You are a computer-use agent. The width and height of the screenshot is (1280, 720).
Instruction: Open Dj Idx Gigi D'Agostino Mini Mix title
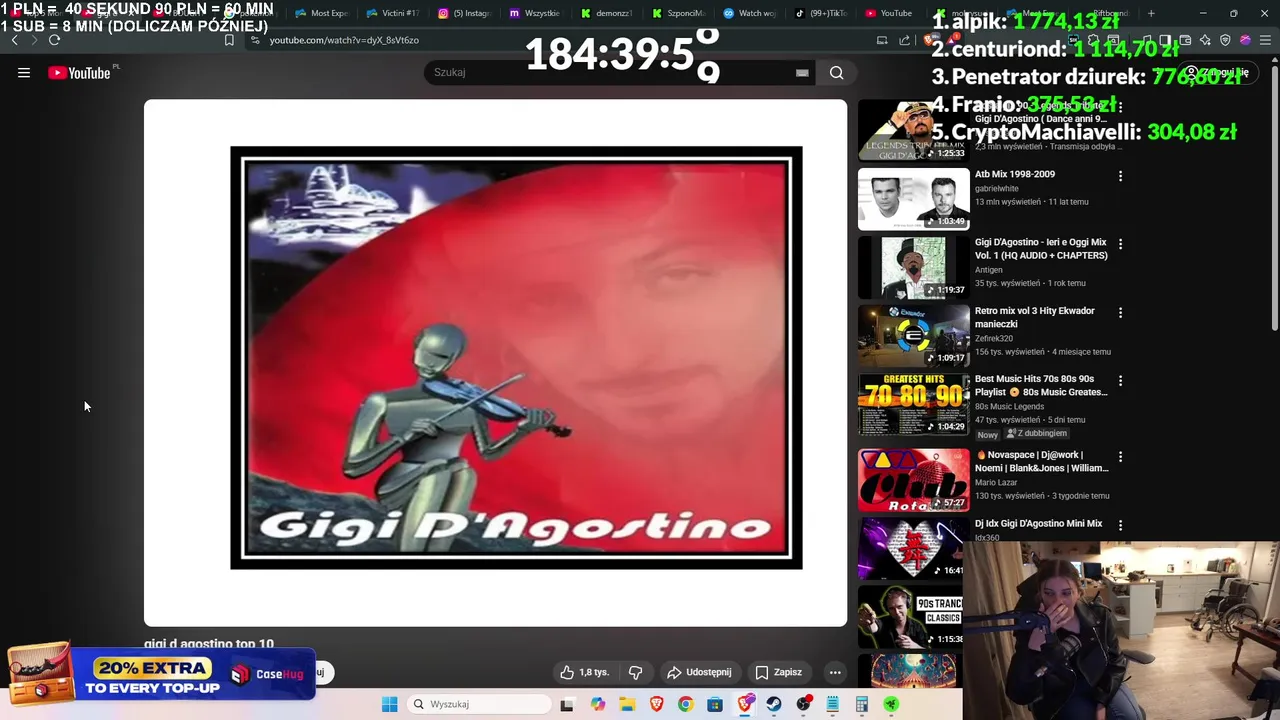[x=1038, y=524]
